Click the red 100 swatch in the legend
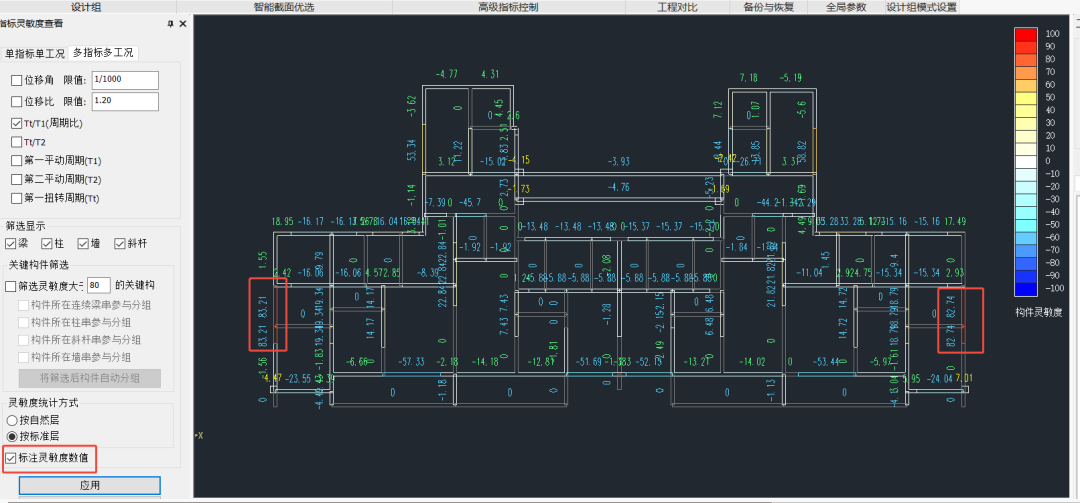This screenshot has width=1080, height=503. [x=1025, y=35]
